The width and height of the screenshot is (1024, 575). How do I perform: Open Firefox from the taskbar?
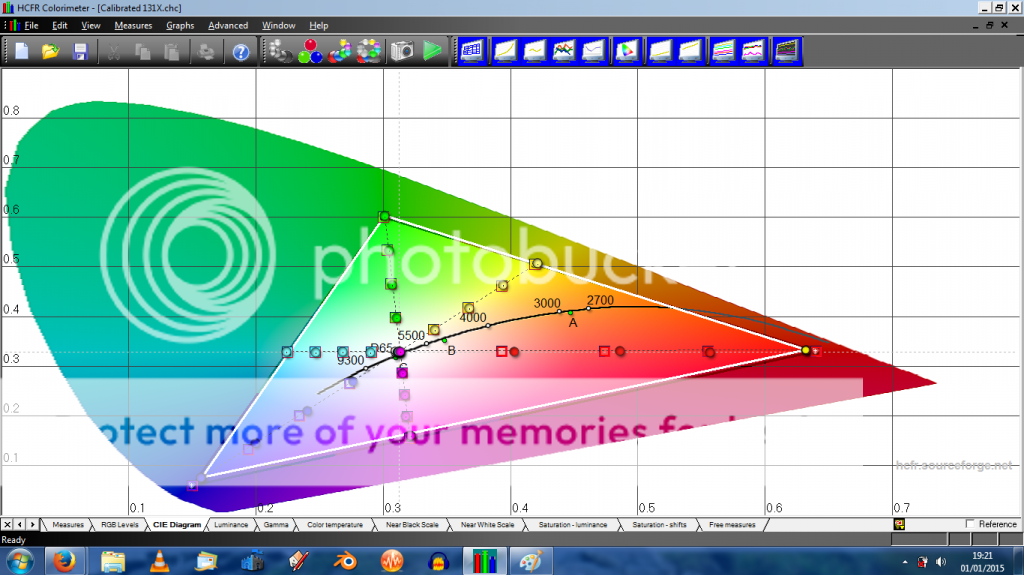pos(64,561)
